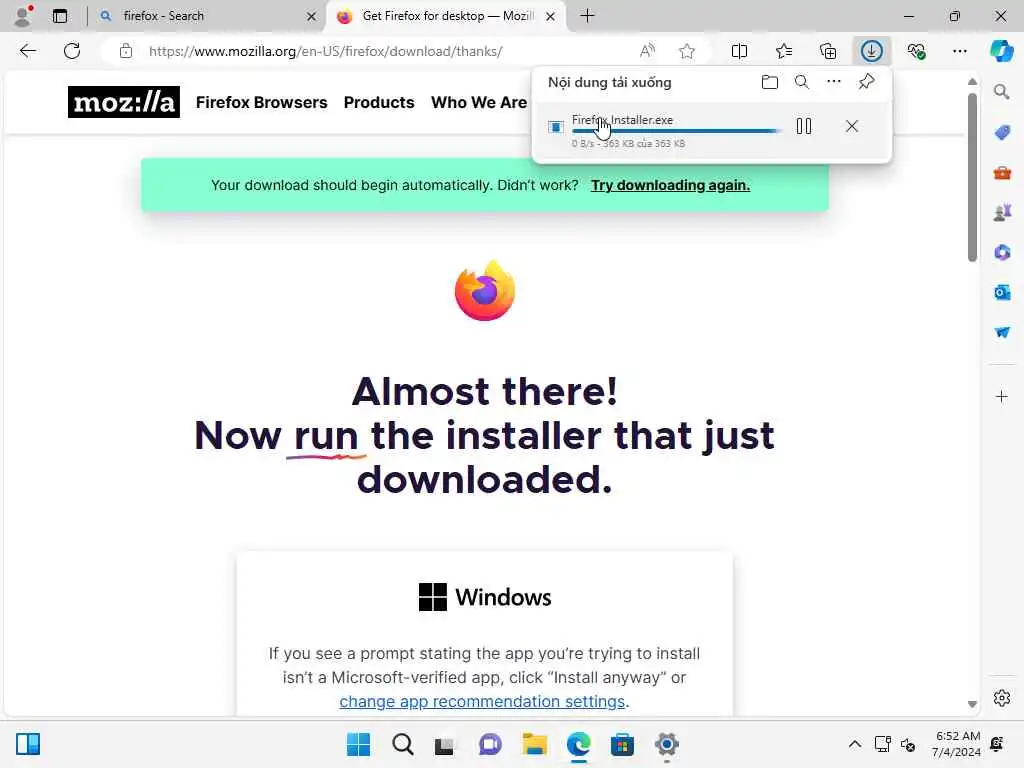Screen dimensions: 1024x768
Task: View site information lock icon
Action: [126, 51]
